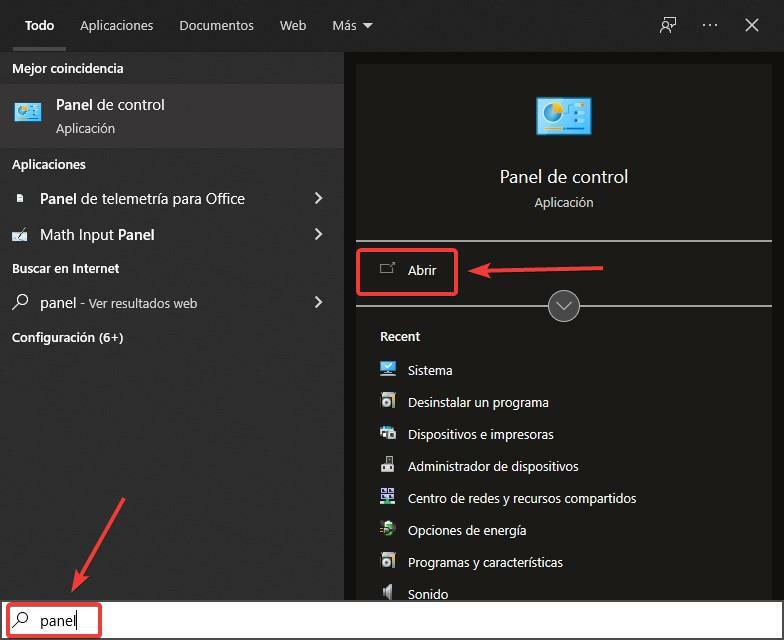Image resolution: width=784 pixels, height=640 pixels.
Task: Open the Configuración (6+) results group
Action: (x=68, y=338)
